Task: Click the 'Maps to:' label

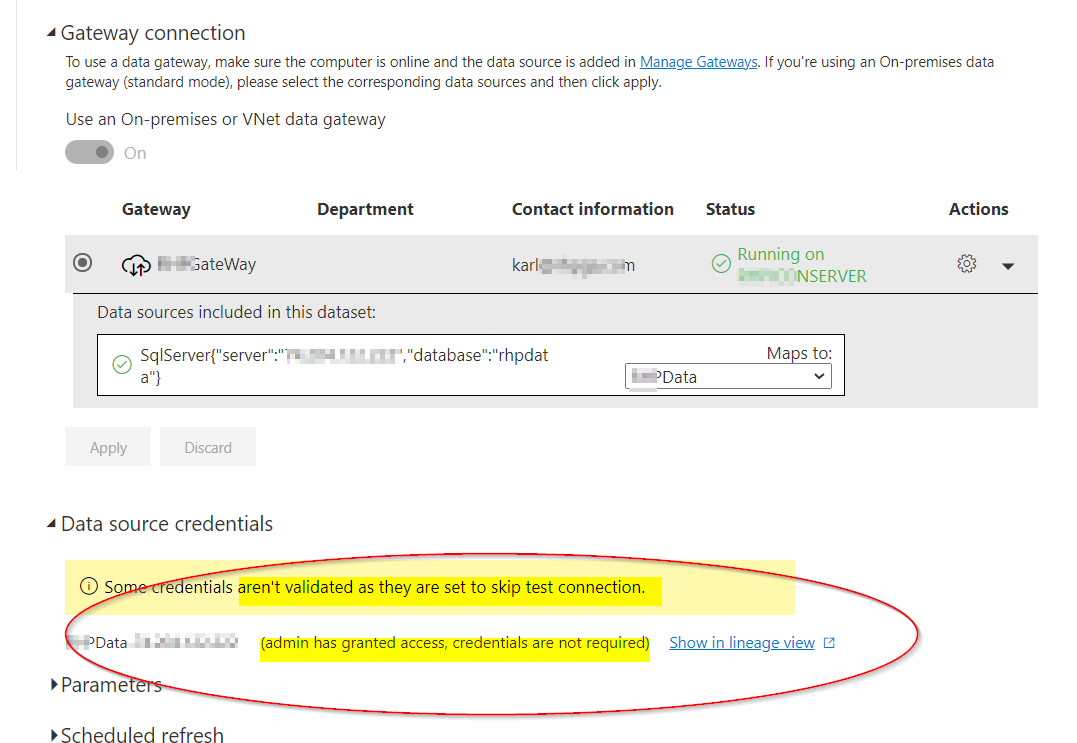Action: 800,354
